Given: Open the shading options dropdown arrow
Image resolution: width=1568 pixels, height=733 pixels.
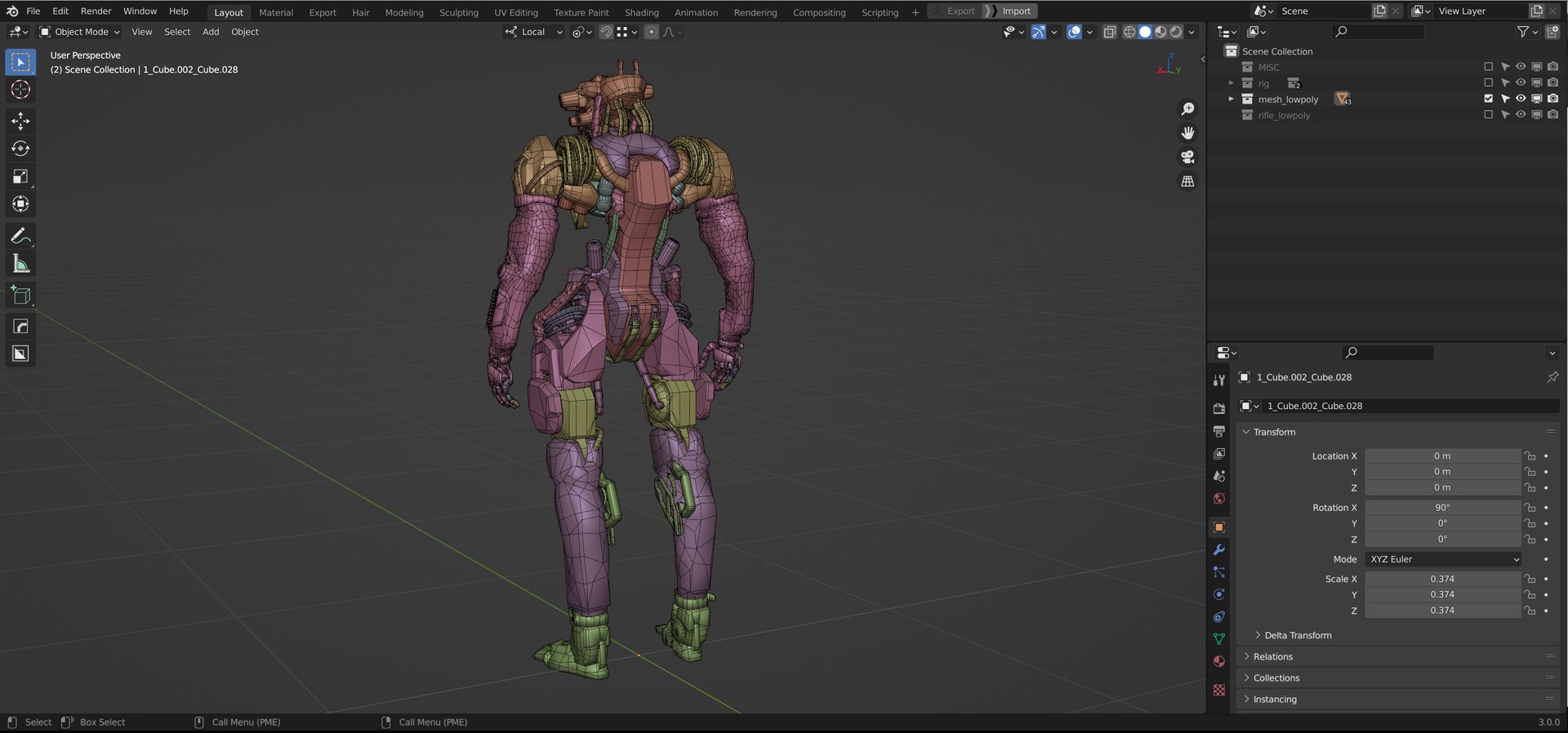Looking at the screenshot, I should point(1192,32).
